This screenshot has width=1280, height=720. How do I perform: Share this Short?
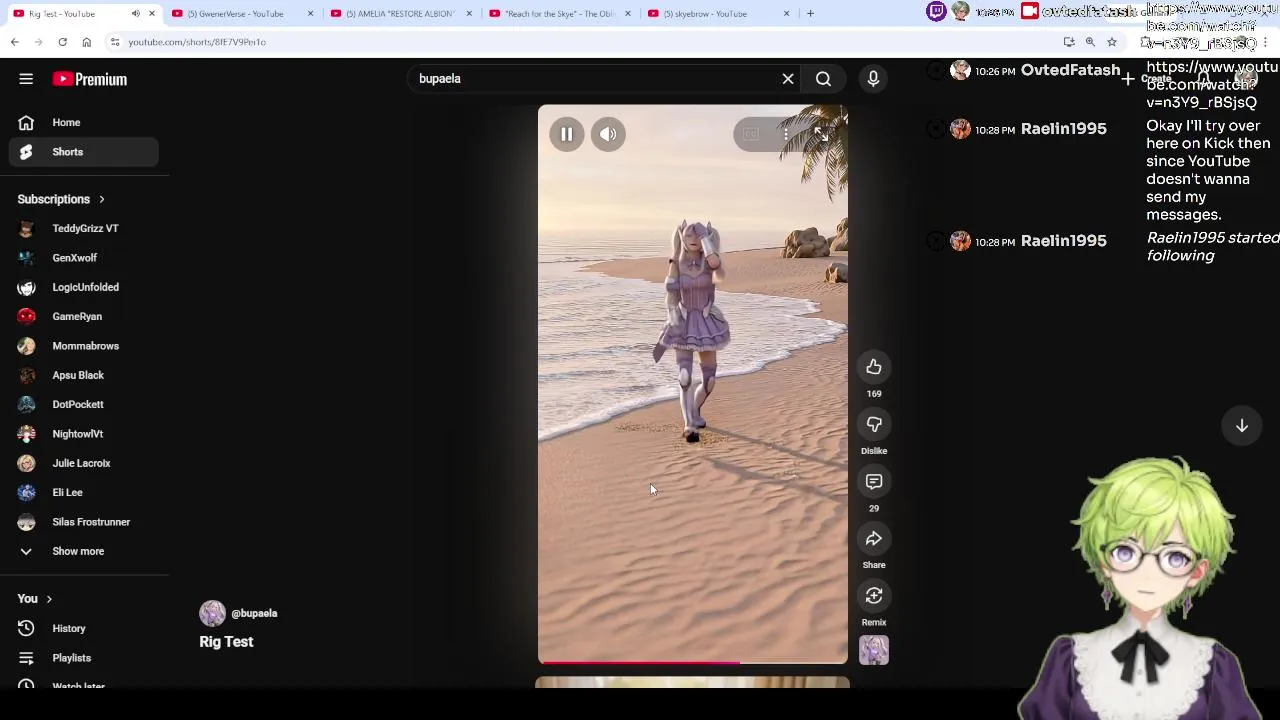[x=873, y=539]
